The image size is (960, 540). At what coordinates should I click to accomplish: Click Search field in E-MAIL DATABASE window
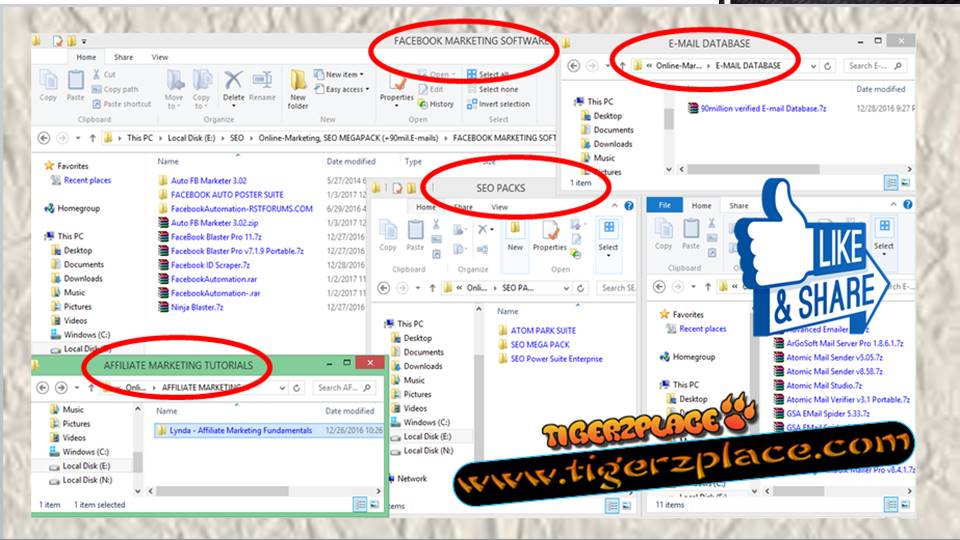coord(874,66)
